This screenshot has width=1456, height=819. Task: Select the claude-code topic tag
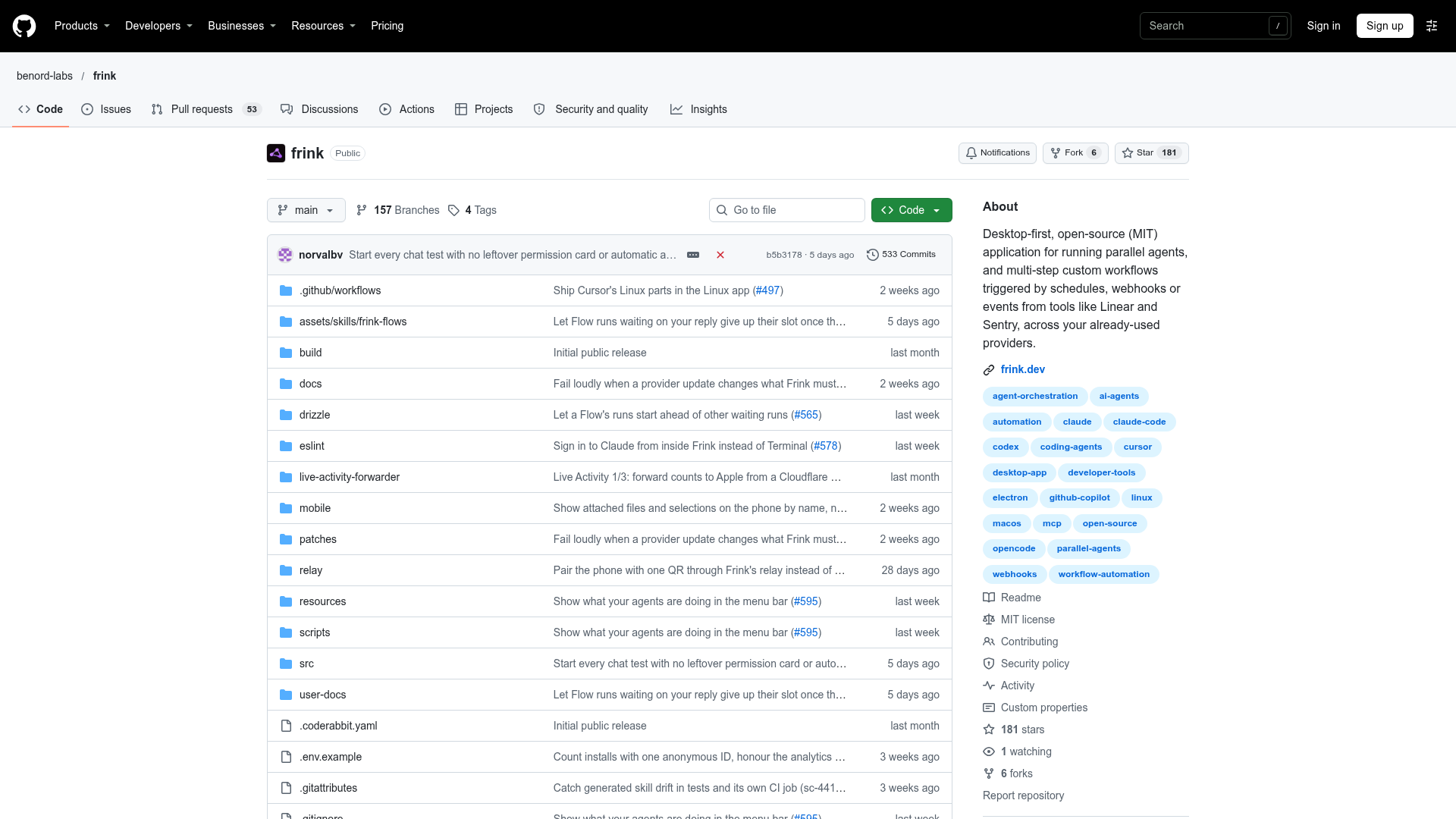[1139, 422]
